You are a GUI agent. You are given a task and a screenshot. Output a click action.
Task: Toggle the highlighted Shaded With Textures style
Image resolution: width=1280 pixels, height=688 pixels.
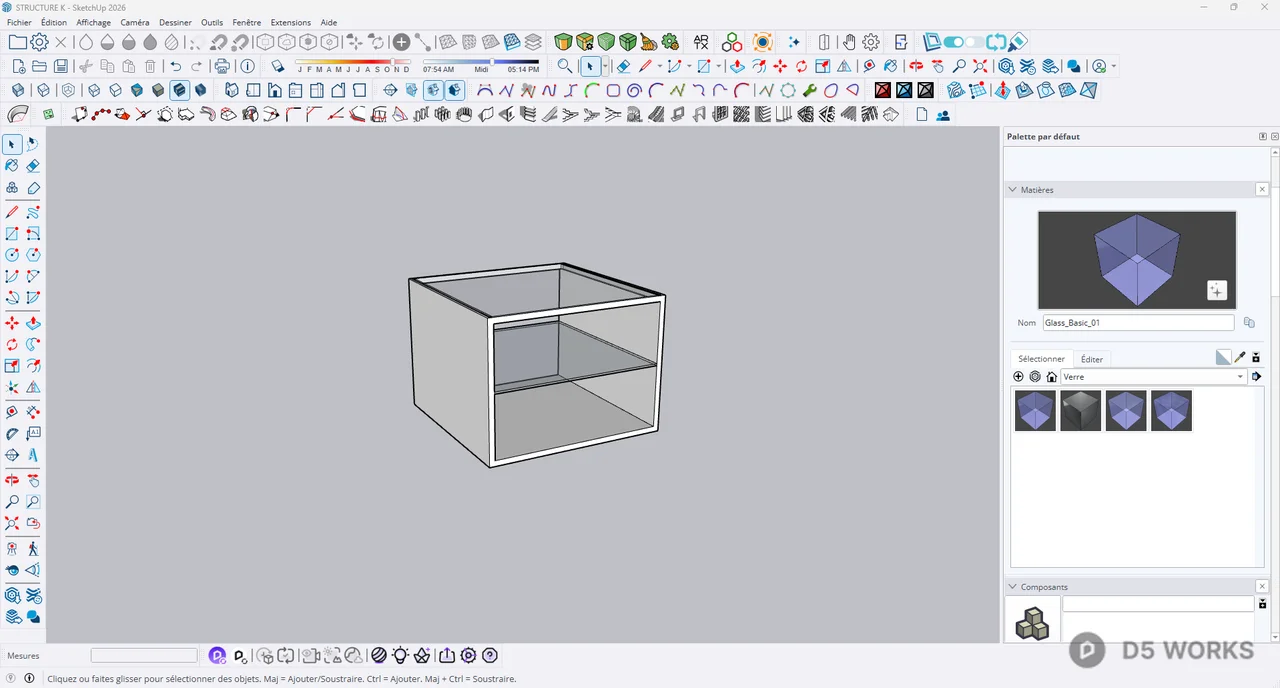[179, 90]
